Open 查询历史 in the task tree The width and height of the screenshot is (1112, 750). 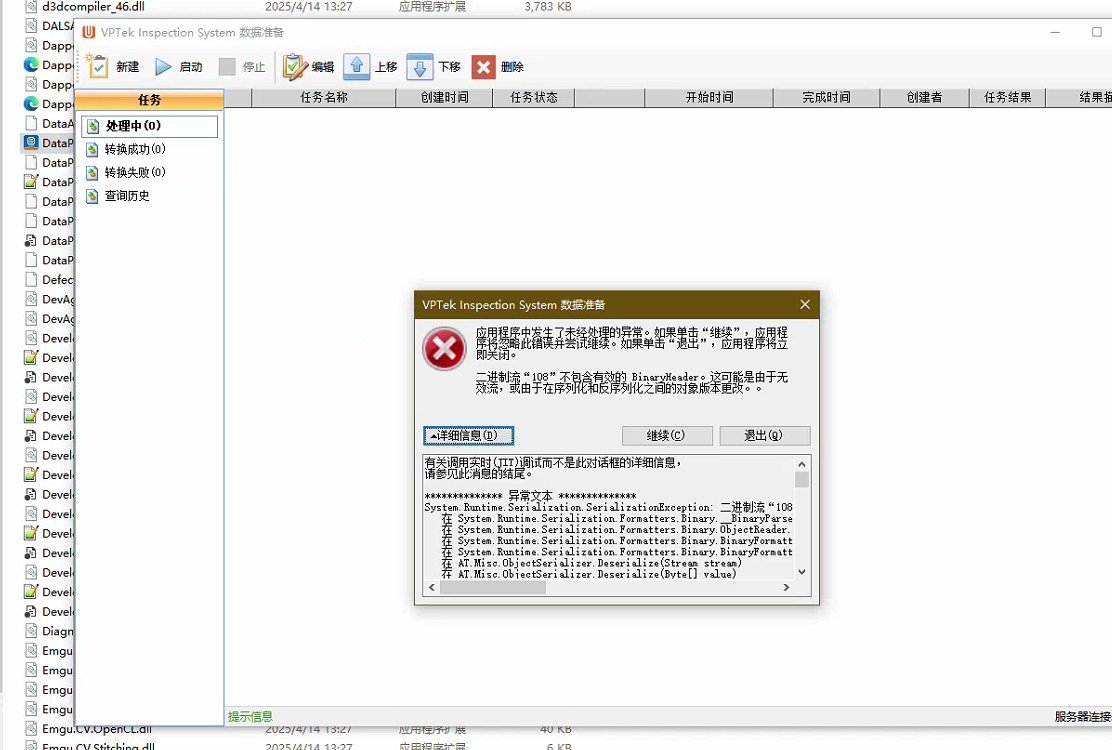[118, 196]
